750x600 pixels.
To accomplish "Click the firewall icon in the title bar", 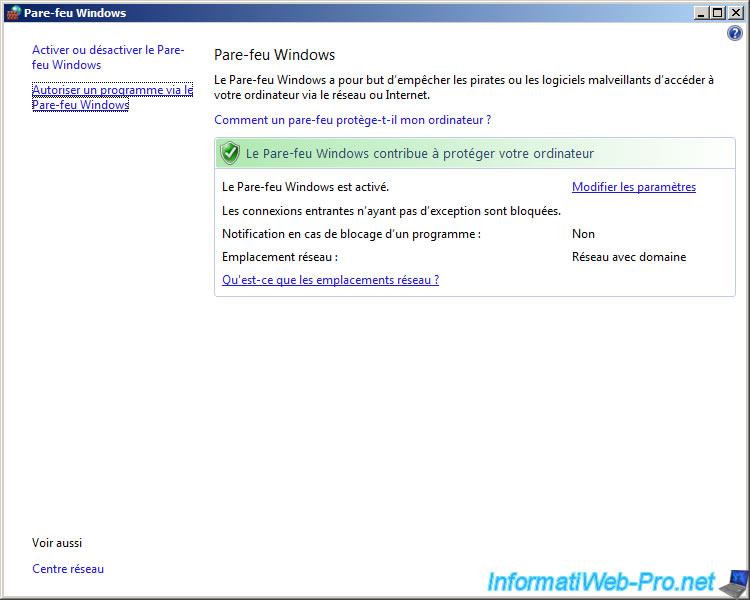I will click(14, 12).
